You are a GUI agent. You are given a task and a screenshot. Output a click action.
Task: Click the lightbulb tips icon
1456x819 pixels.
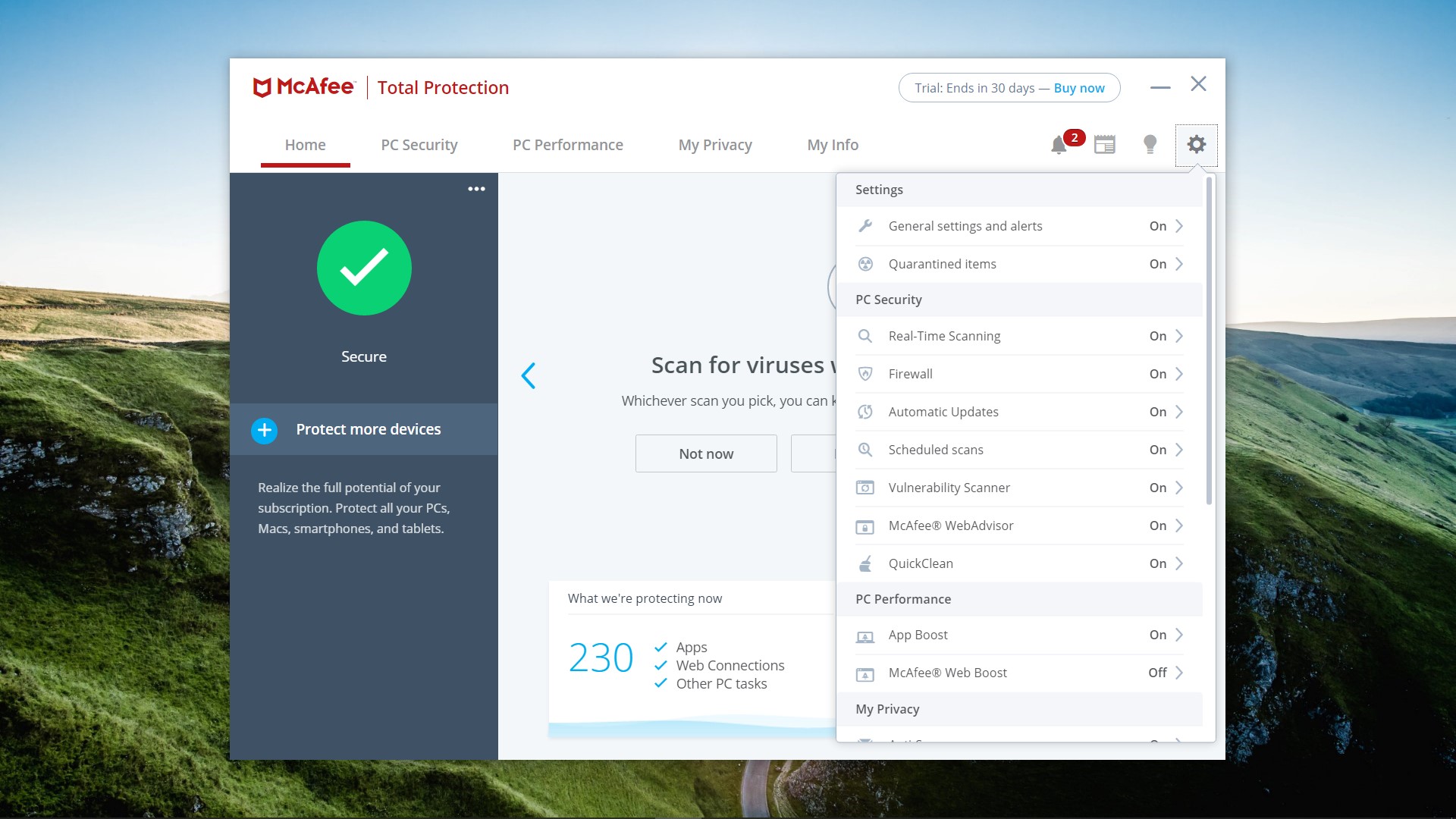(x=1150, y=144)
